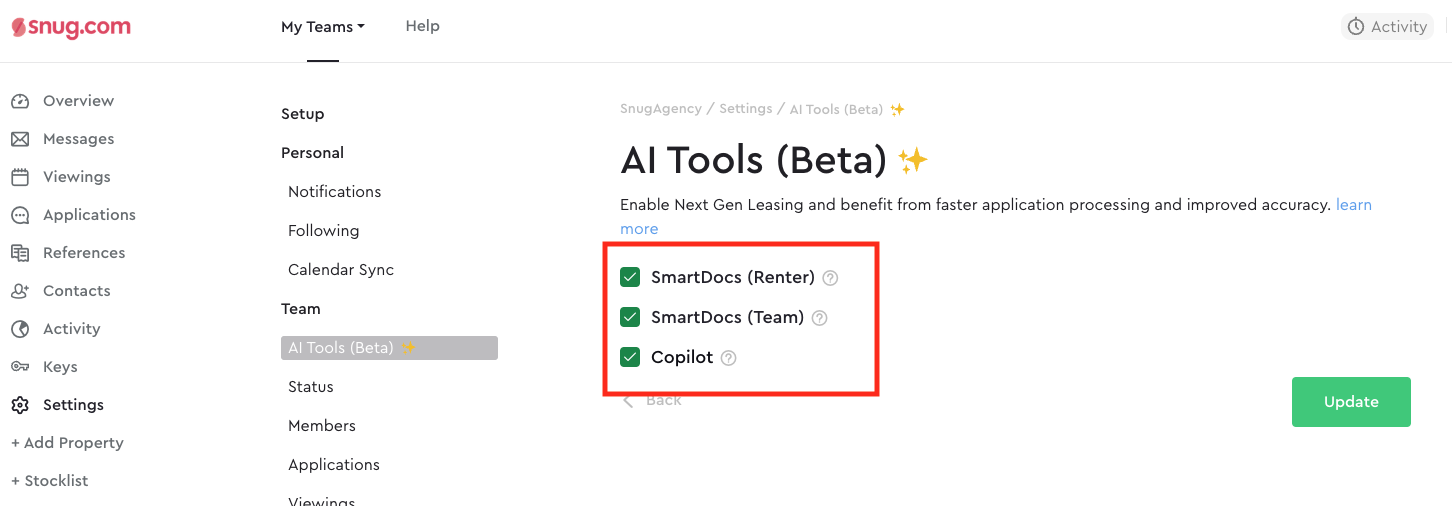The height and width of the screenshot is (506, 1452).
Task: Click + Add Property
Action: (x=67, y=443)
